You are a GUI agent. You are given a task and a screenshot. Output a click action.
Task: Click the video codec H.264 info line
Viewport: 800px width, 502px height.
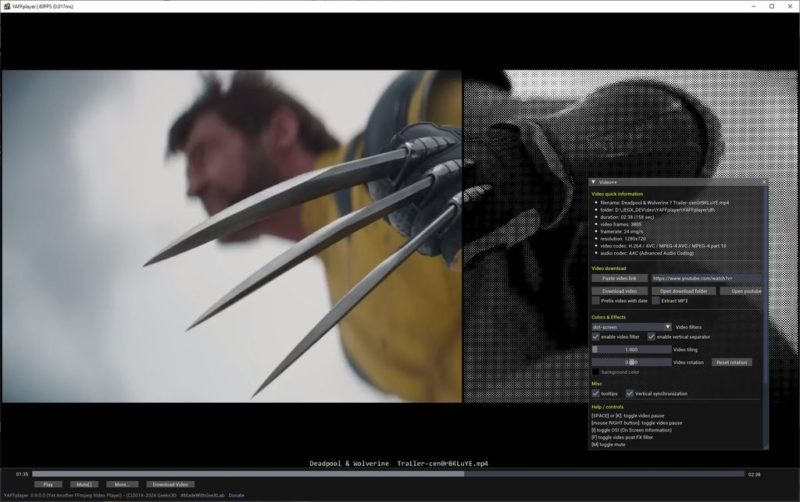663,246
